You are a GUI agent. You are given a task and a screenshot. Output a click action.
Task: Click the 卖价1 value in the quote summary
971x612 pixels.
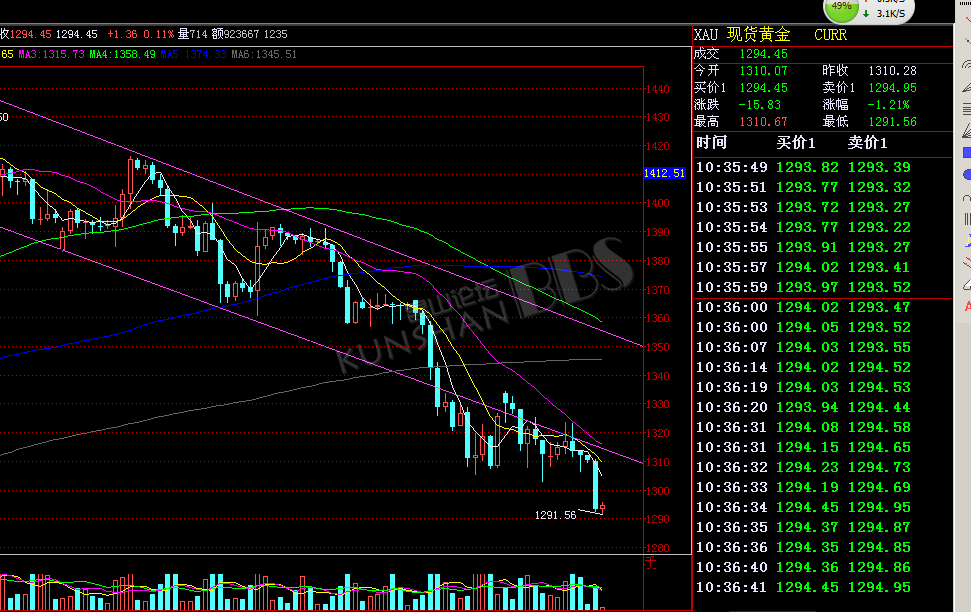click(892, 88)
